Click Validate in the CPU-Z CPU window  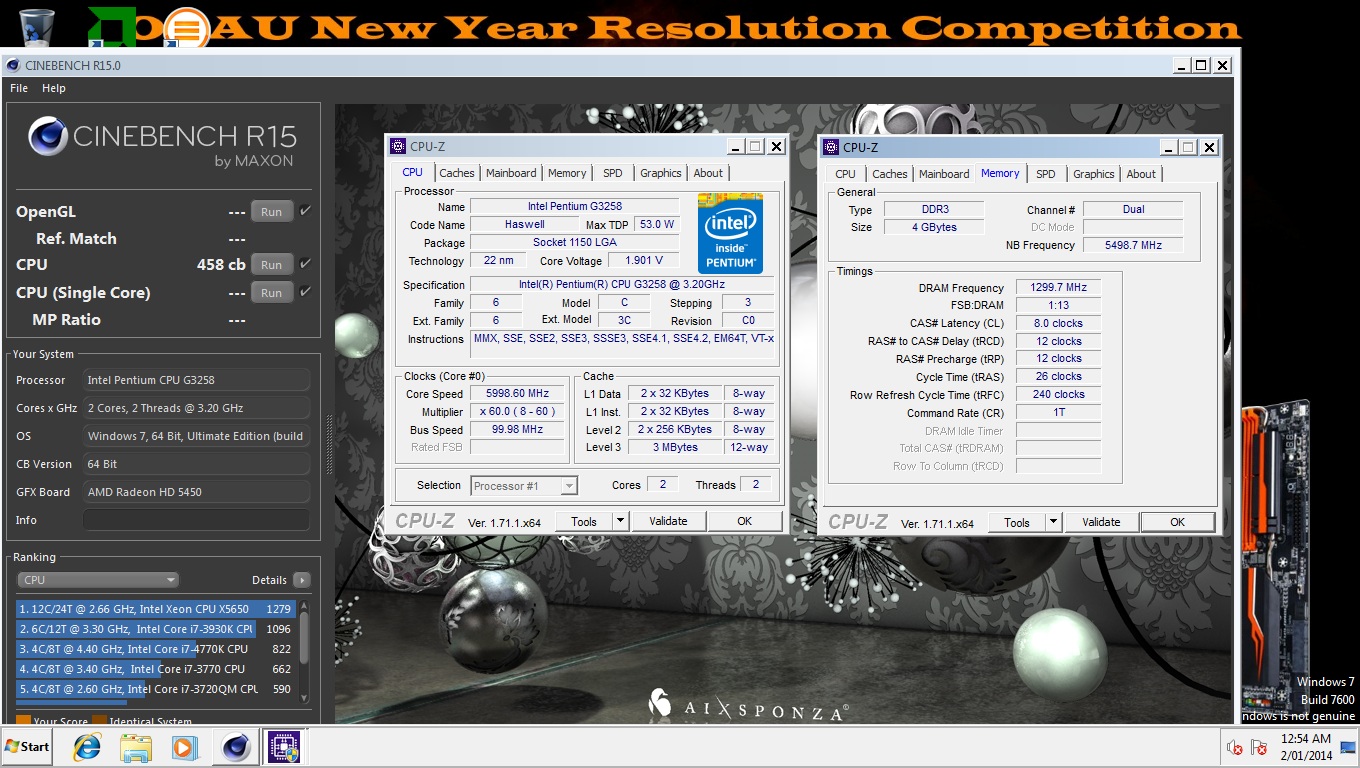[x=668, y=521]
